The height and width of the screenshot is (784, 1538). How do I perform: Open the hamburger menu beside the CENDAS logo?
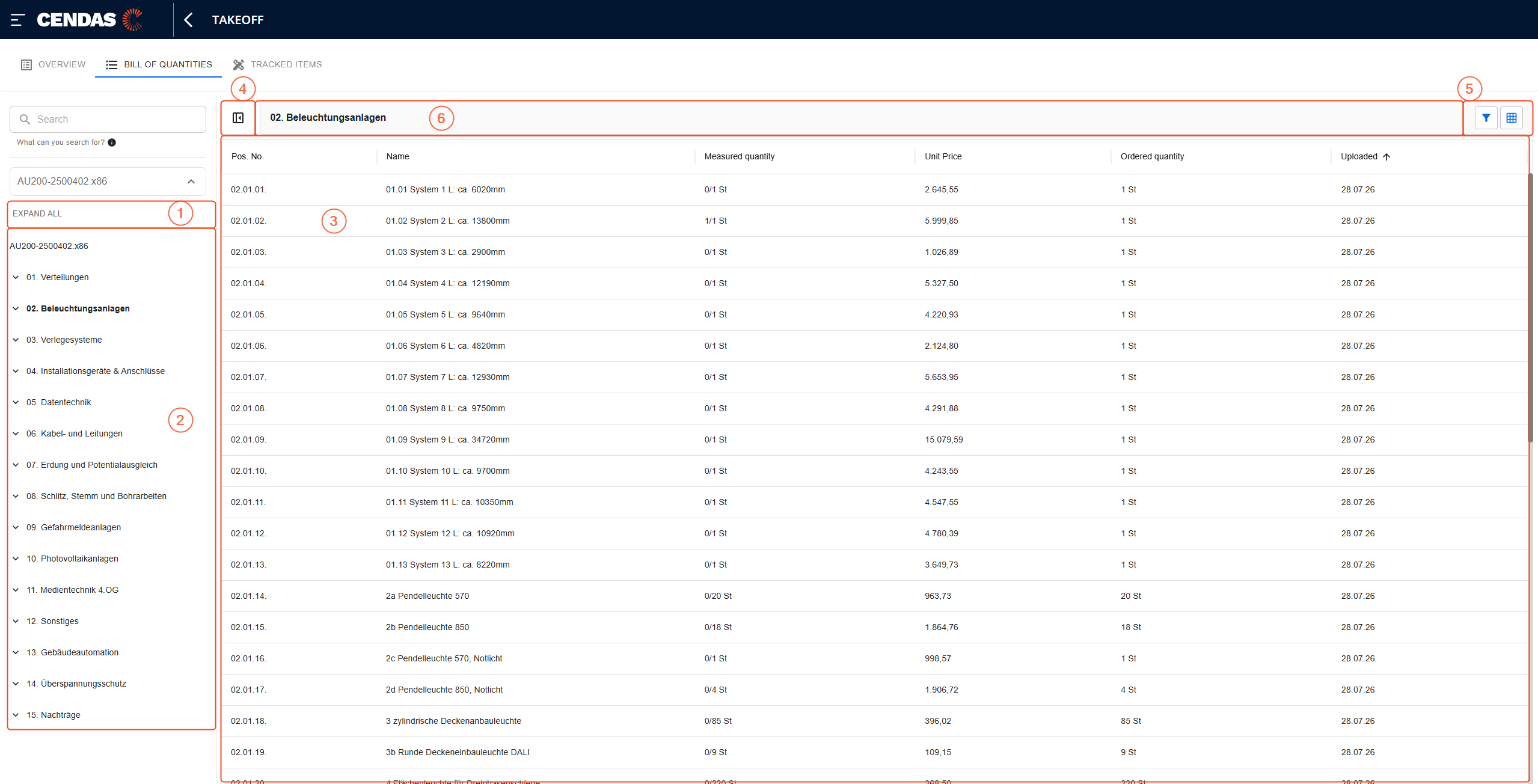17,20
